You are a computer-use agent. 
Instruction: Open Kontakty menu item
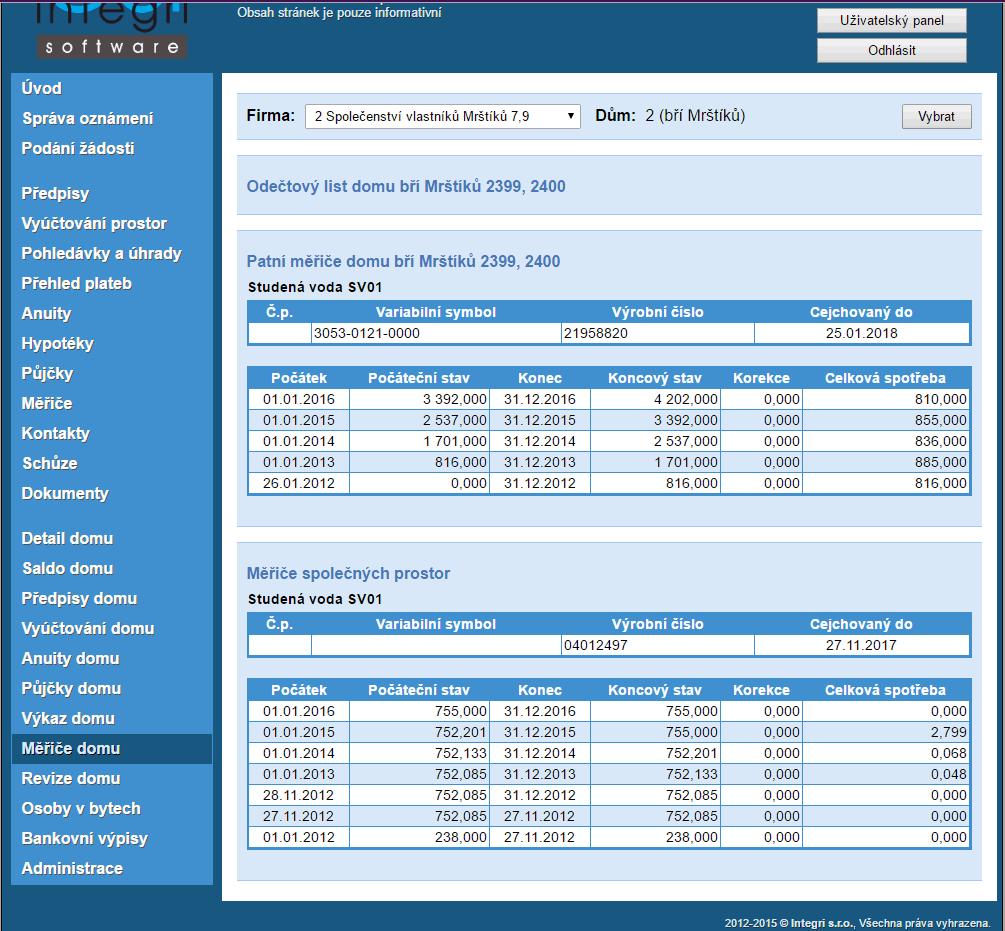click(x=56, y=434)
